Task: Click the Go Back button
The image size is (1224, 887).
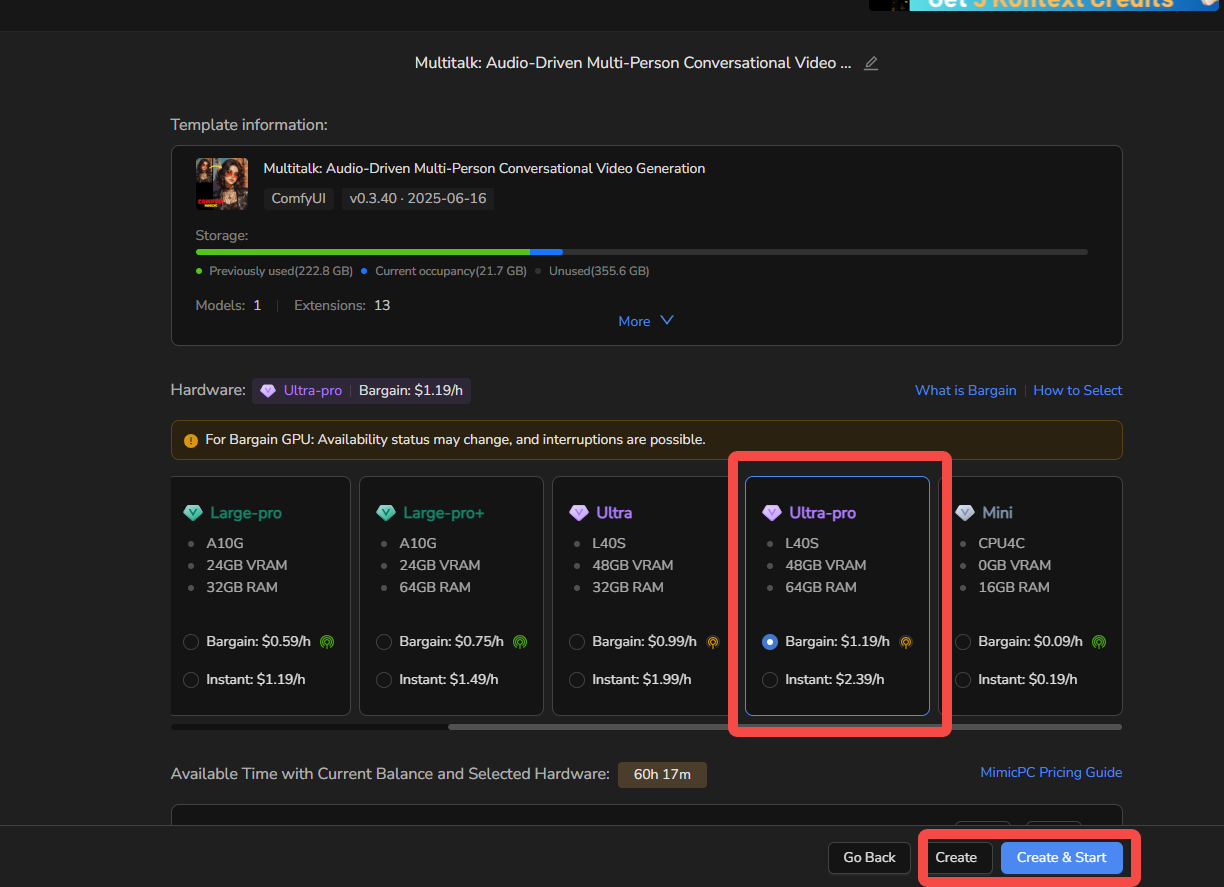Action: click(x=870, y=858)
